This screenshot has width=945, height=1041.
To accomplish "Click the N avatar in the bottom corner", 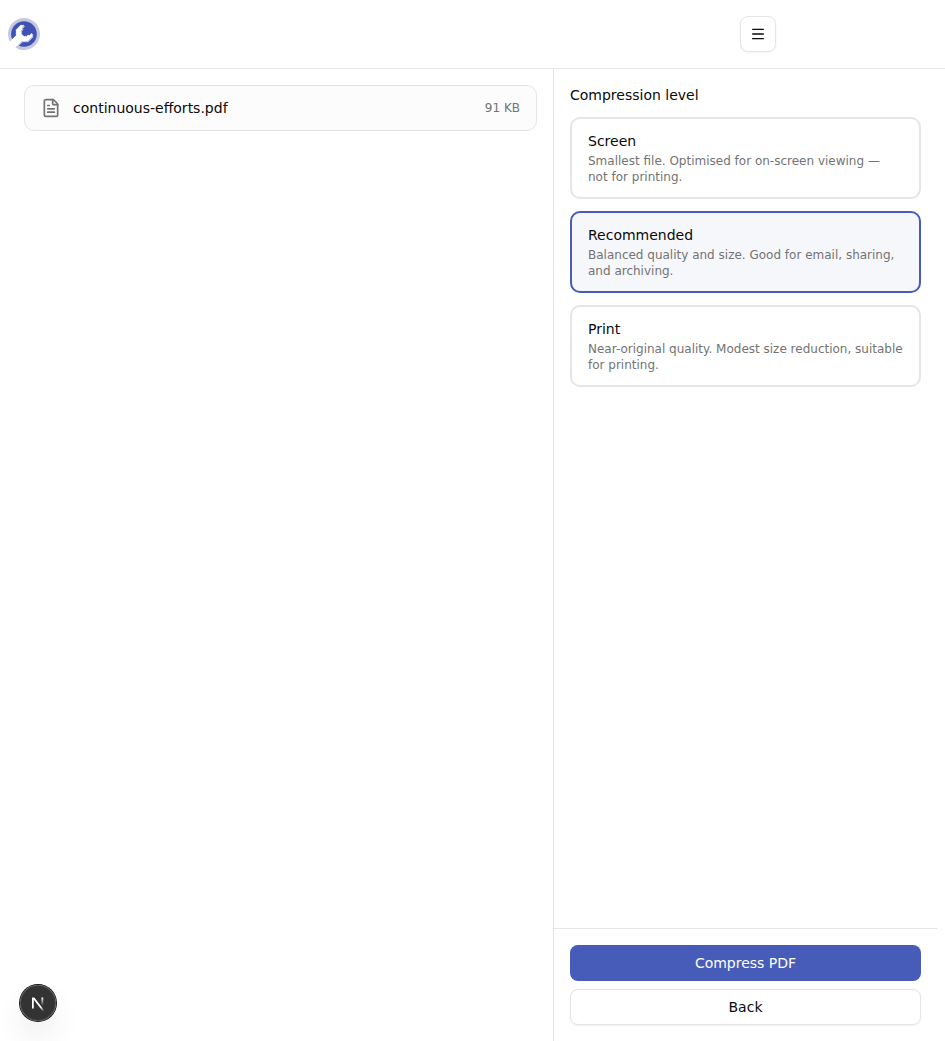I will (37, 1002).
